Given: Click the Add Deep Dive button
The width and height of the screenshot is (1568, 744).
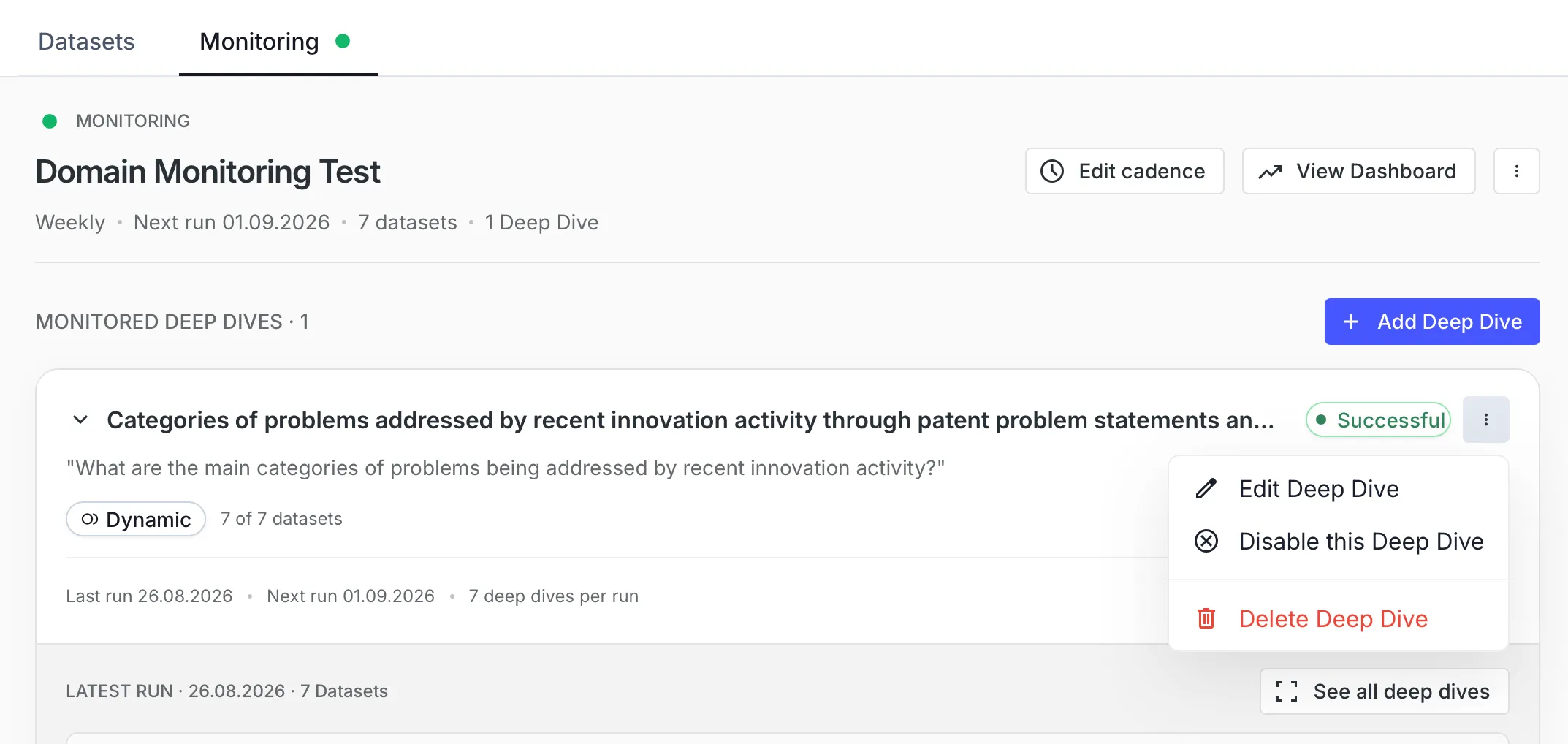Looking at the screenshot, I should pyautogui.click(x=1432, y=322).
